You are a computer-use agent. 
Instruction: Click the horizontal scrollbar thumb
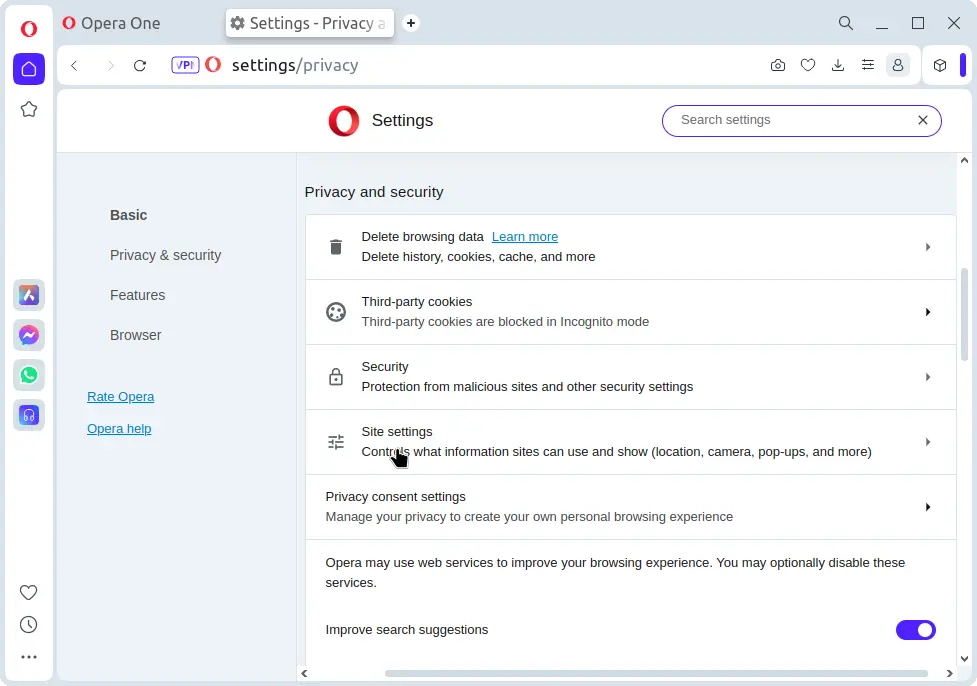[x=656, y=673]
